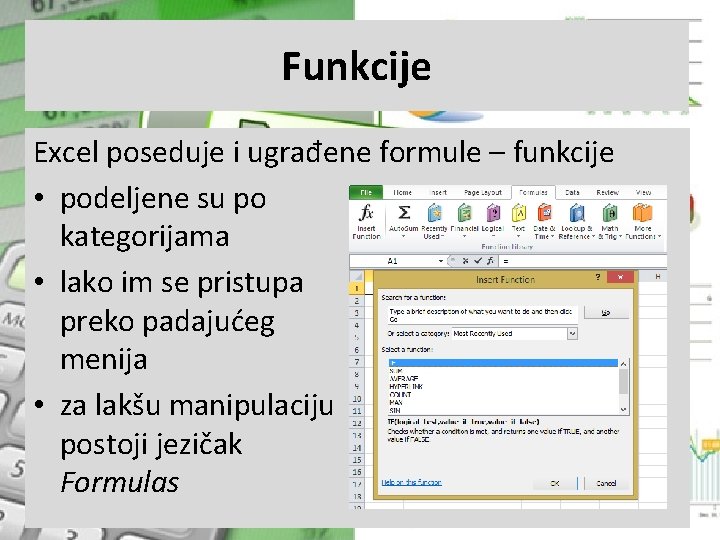The height and width of the screenshot is (540, 720).
Task: Switch to the Review tab
Action: click(x=607, y=192)
